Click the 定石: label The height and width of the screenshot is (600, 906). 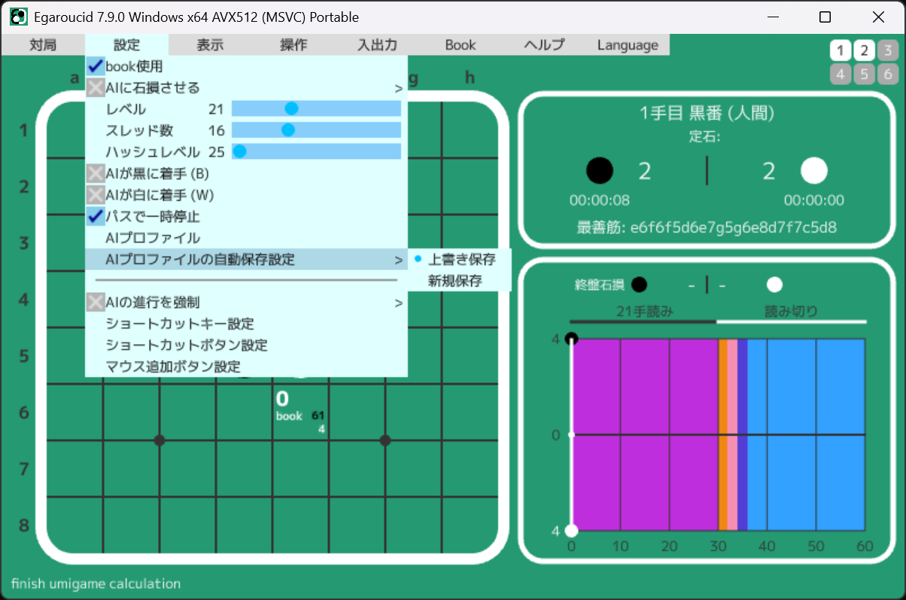705,136
